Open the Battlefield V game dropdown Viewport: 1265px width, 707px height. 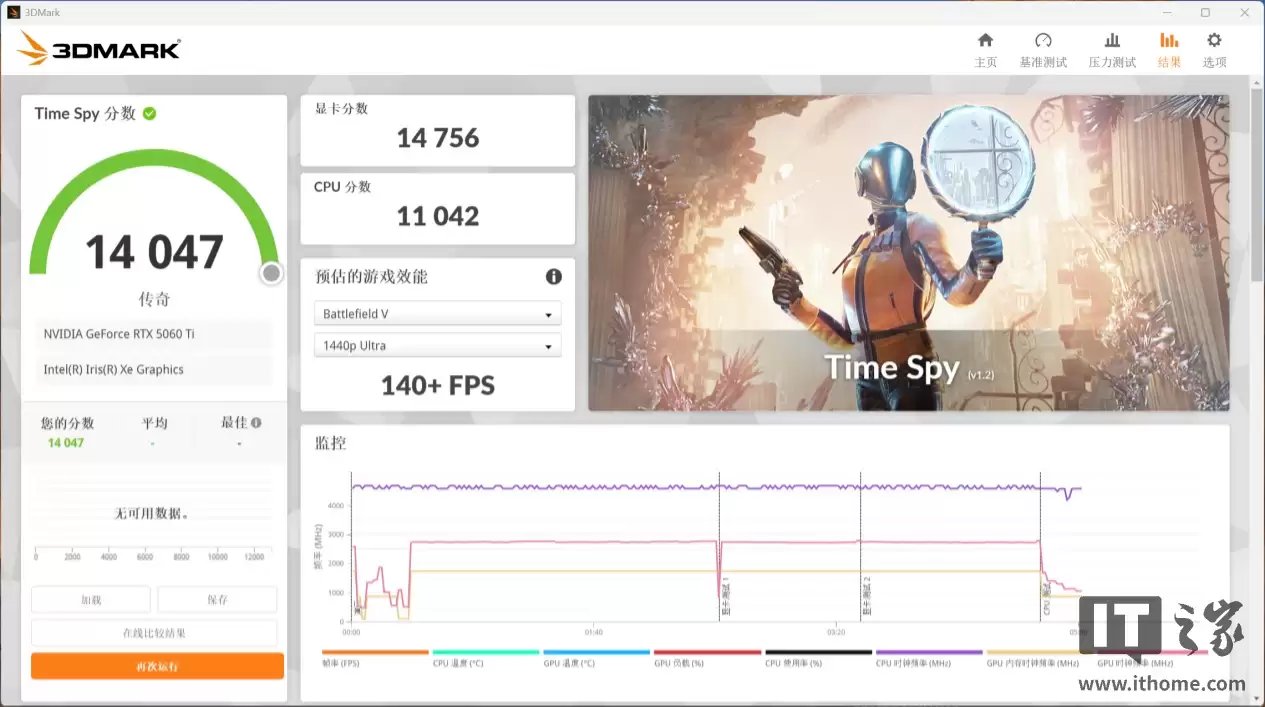pyautogui.click(x=437, y=313)
